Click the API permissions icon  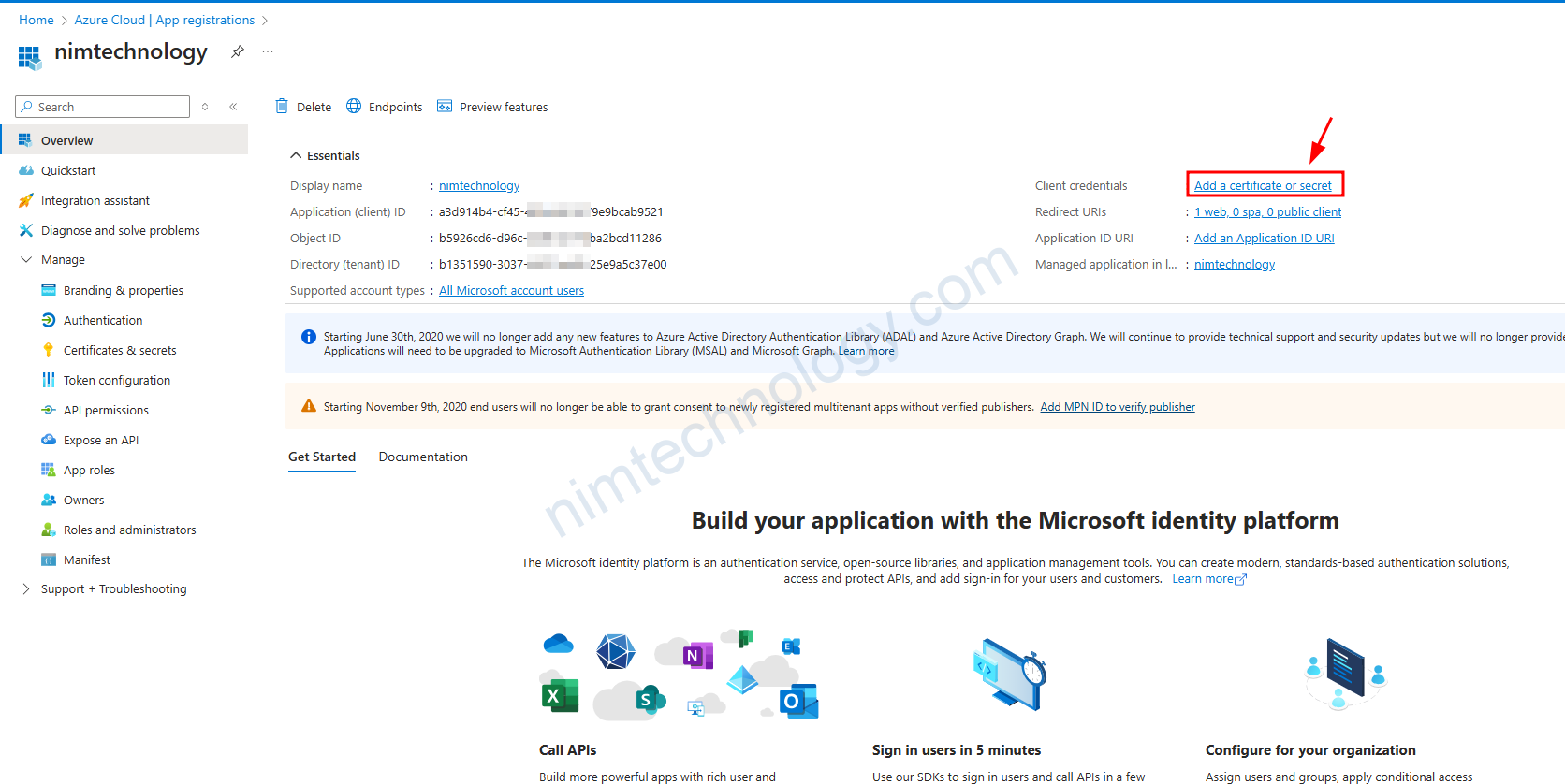point(49,410)
